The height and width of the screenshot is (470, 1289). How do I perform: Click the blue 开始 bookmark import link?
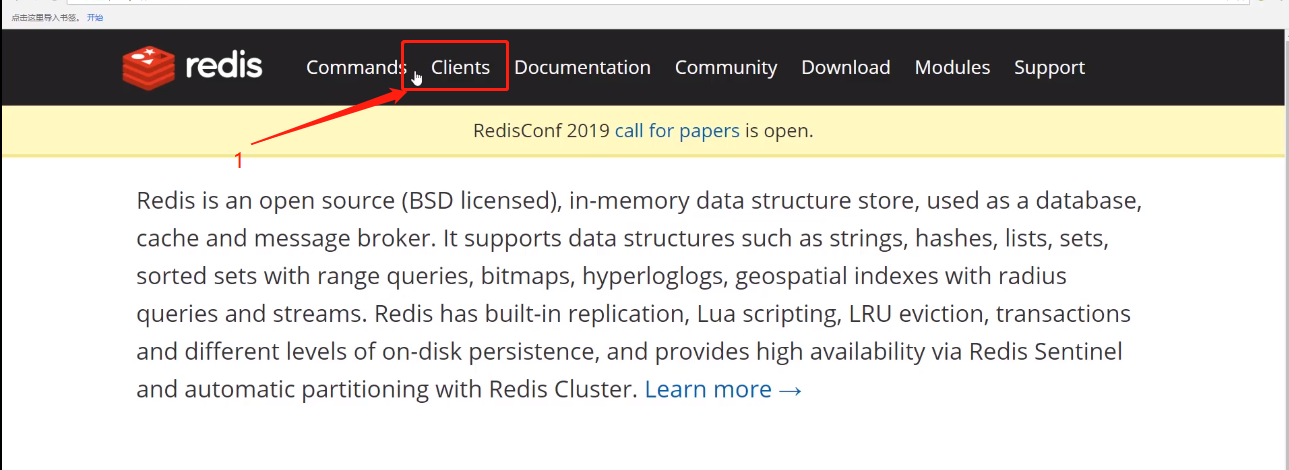tap(95, 17)
